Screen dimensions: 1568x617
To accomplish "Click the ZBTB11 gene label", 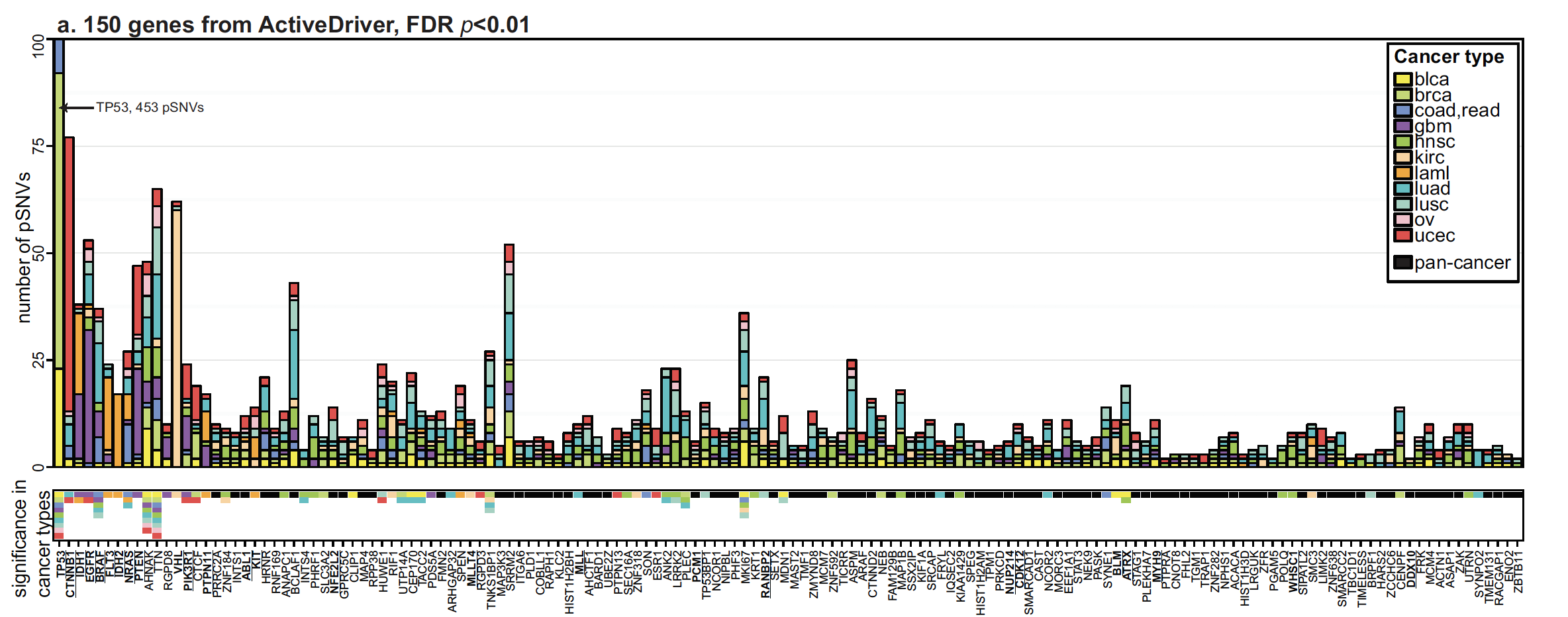I will click(1518, 571).
